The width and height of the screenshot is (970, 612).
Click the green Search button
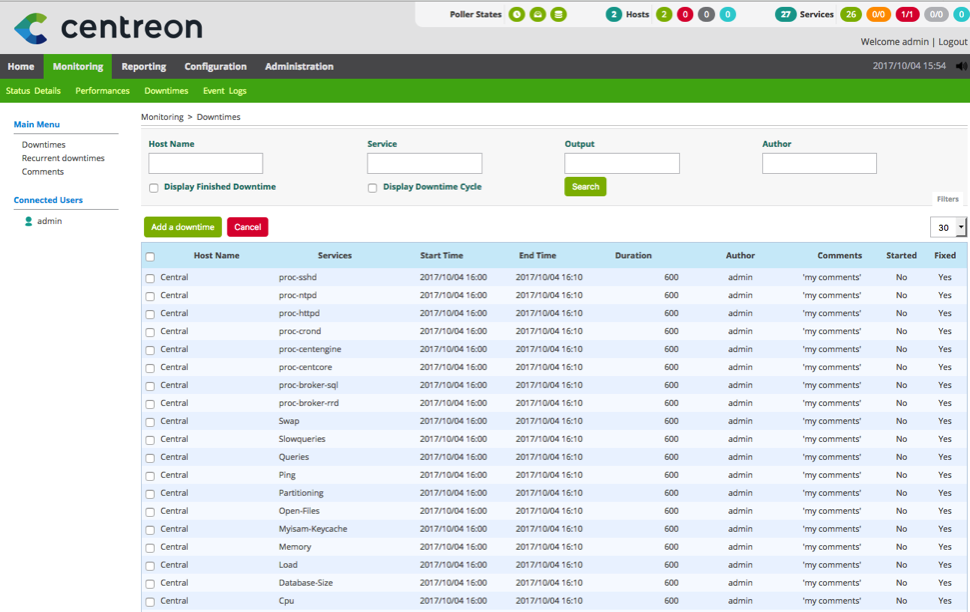(x=585, y=187)
